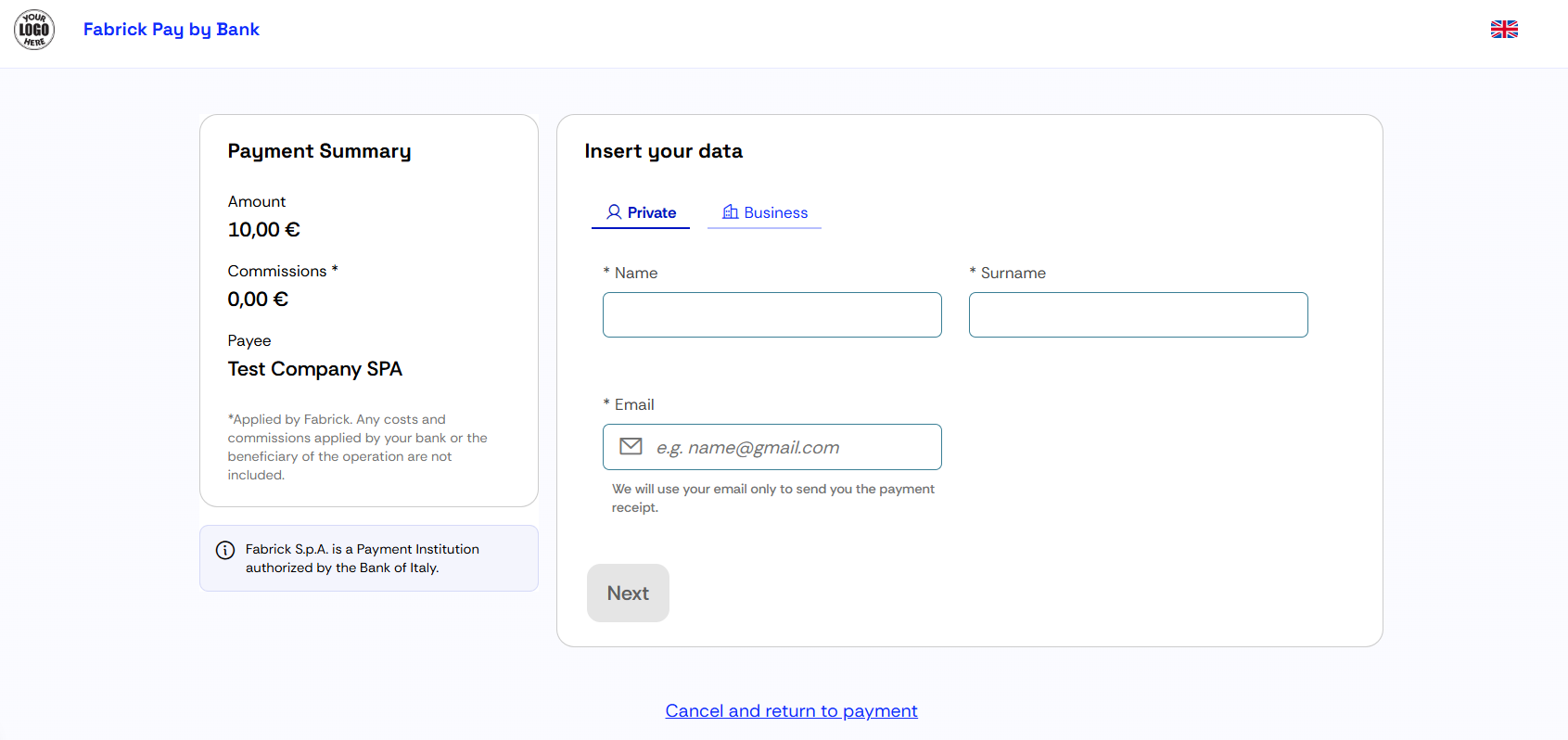Click the envelope icon in Email field

coord(631,447)
